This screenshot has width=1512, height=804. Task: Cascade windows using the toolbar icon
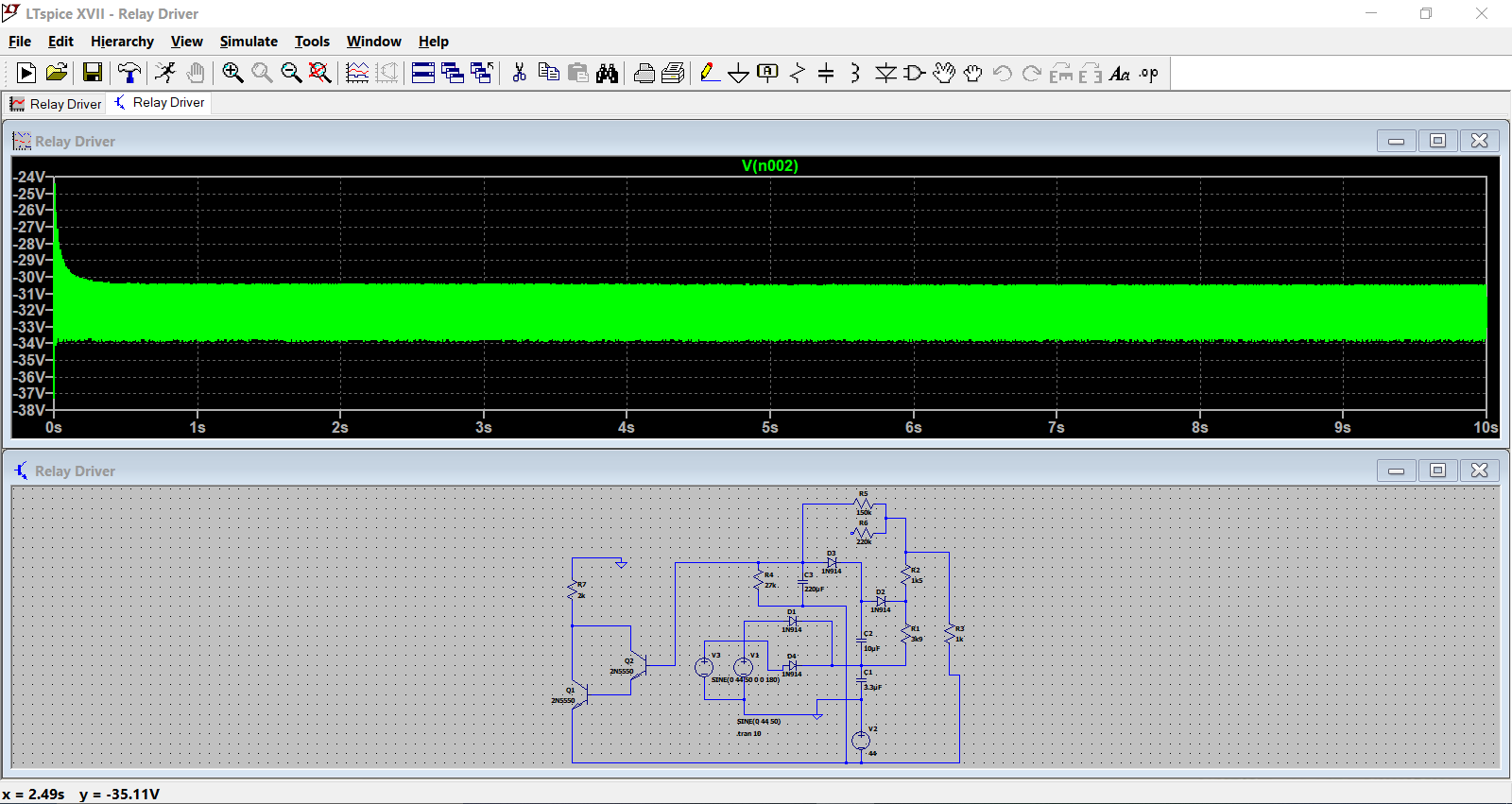pos(453,73)
